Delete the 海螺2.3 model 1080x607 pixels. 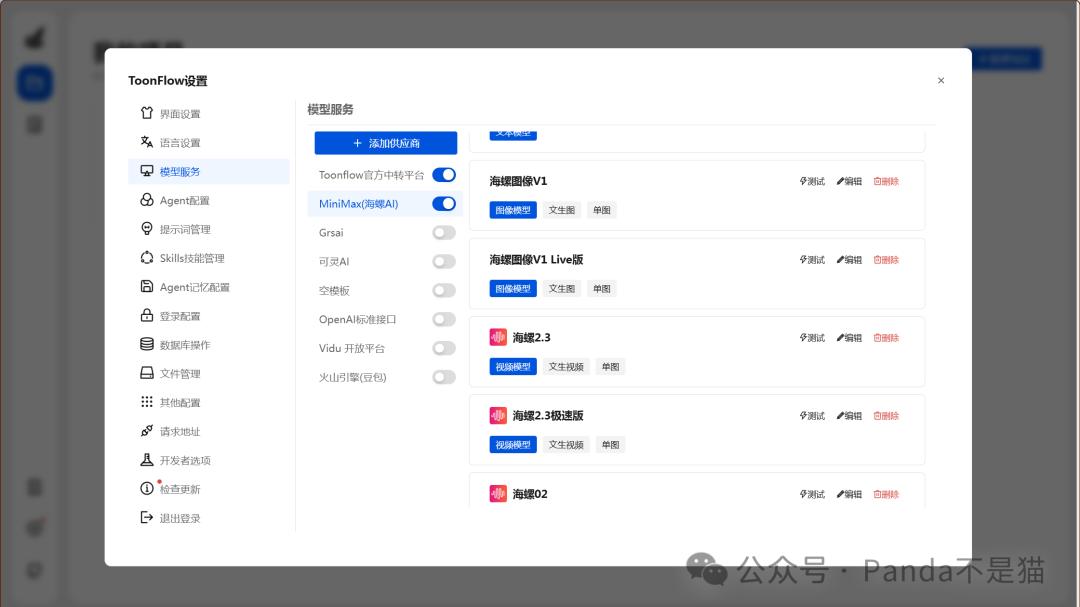coord(886,338)
